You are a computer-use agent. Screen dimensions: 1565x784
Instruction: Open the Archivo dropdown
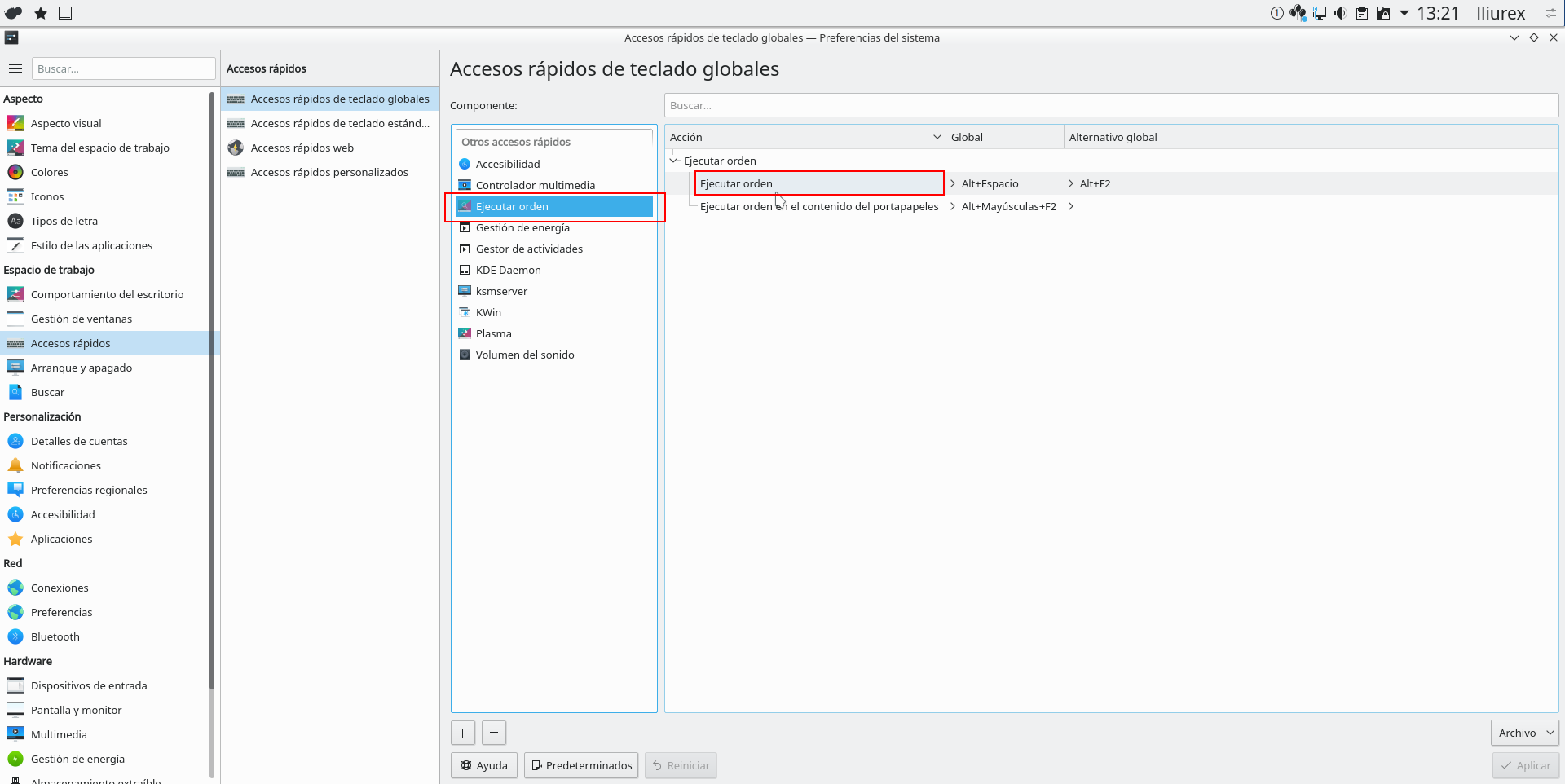click(x=1524, y=733)
